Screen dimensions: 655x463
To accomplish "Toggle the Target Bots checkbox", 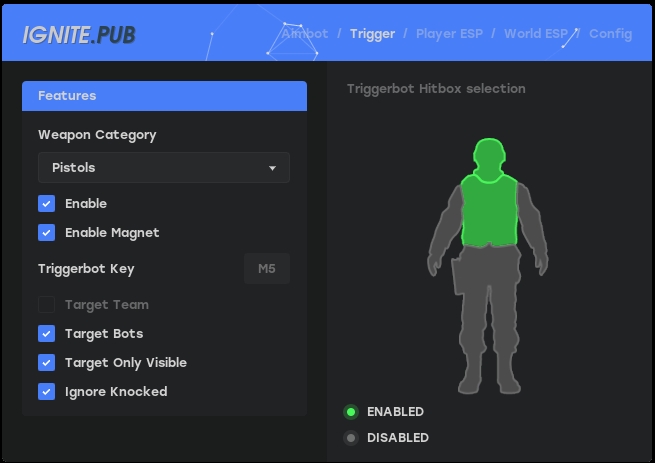I will click(46, 334).
